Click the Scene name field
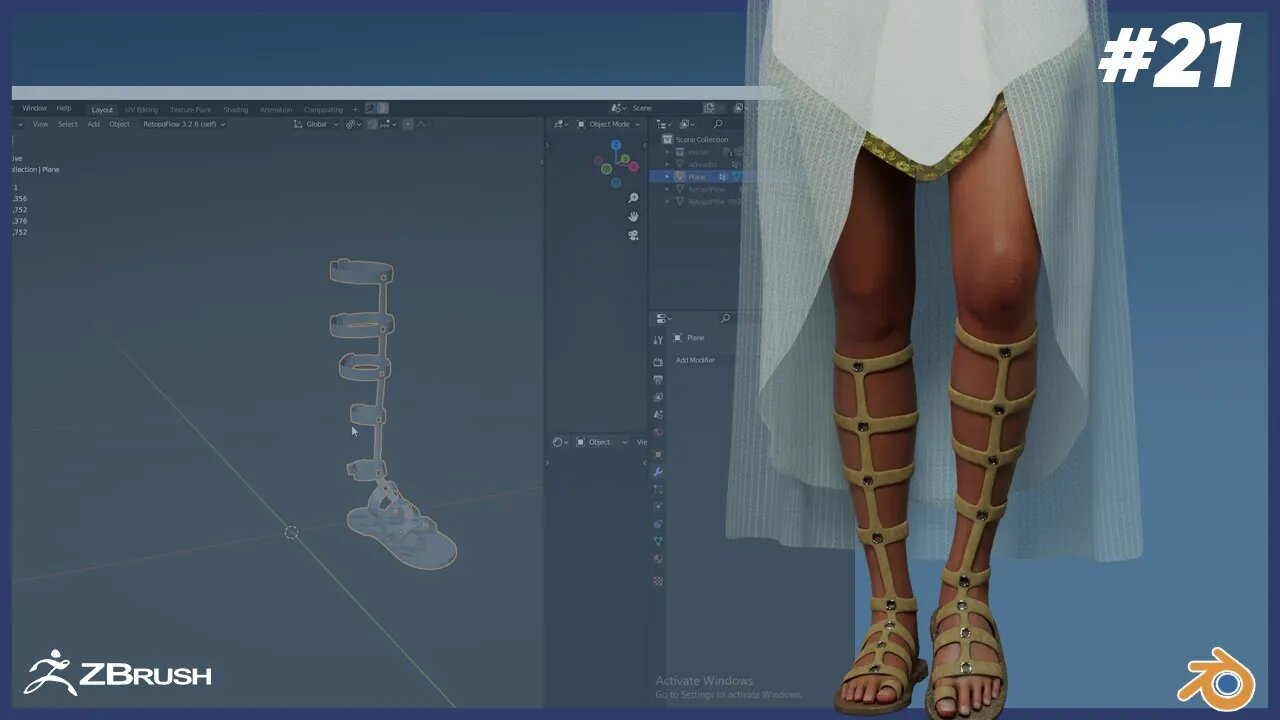Image resolution: width=1280 pixels, height=720 pixels. coord(664,108)
